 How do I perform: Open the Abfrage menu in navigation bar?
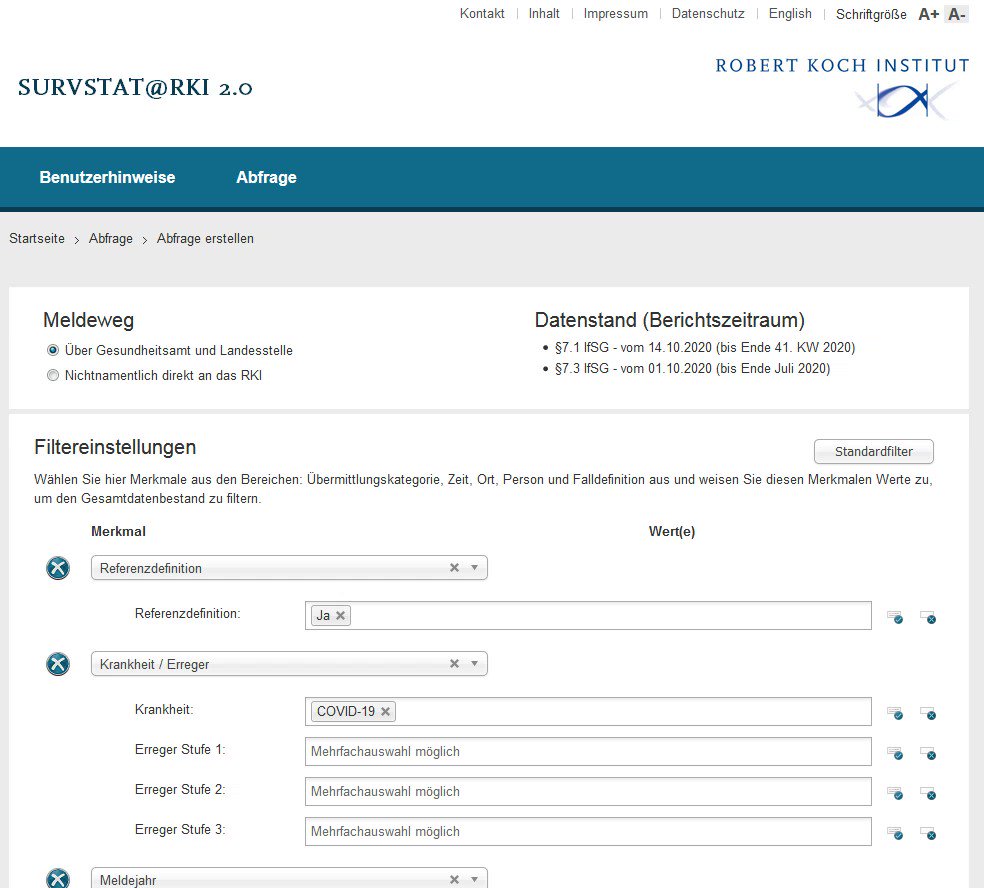coord(266,178)
